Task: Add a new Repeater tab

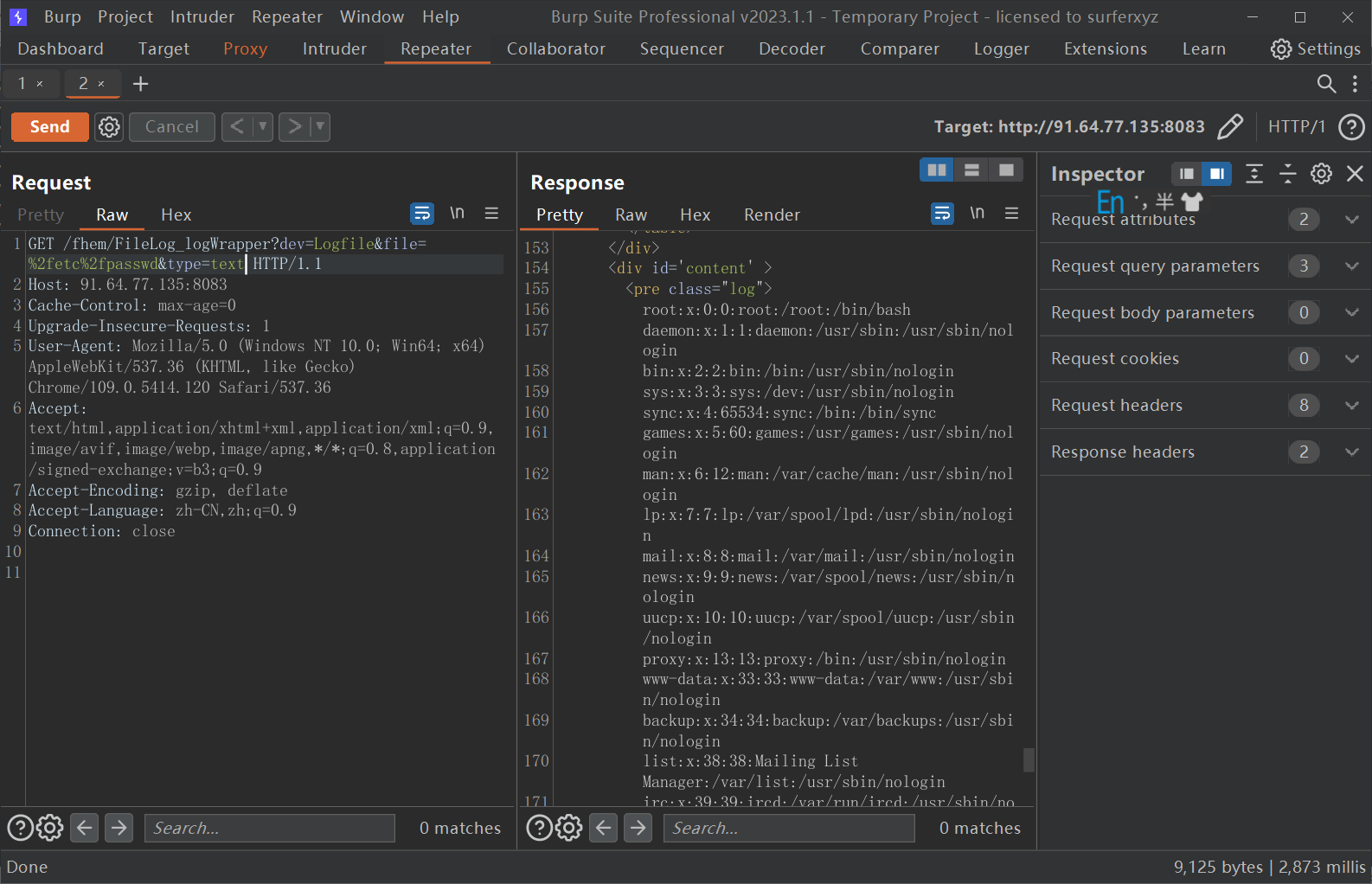Action: (x=141, y=84)
